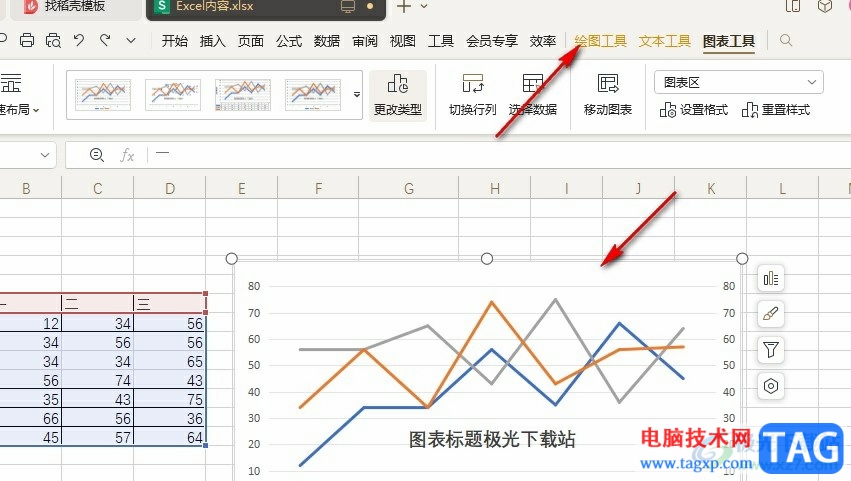Click 设置格式 format button

click(694, 110)
